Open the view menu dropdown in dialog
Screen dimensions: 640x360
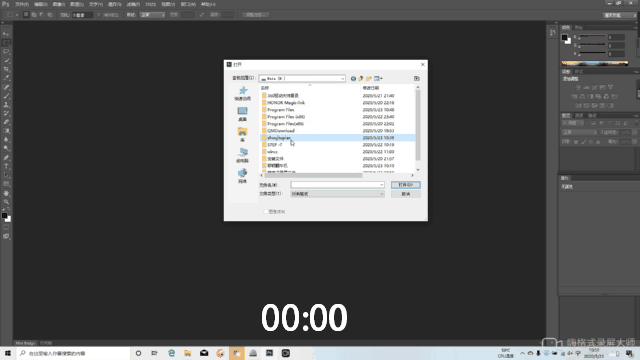pyautogui.click(x=378, y=78)
